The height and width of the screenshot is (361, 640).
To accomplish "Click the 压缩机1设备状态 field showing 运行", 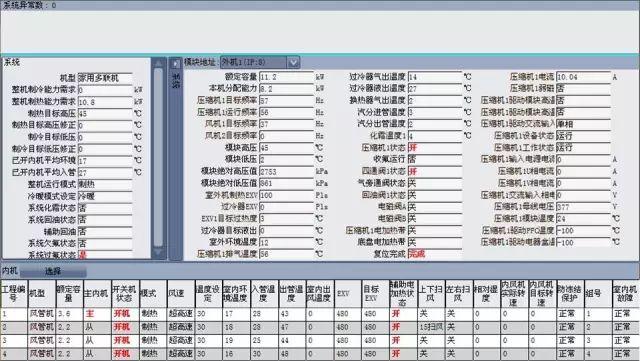I will click(583, 136).
